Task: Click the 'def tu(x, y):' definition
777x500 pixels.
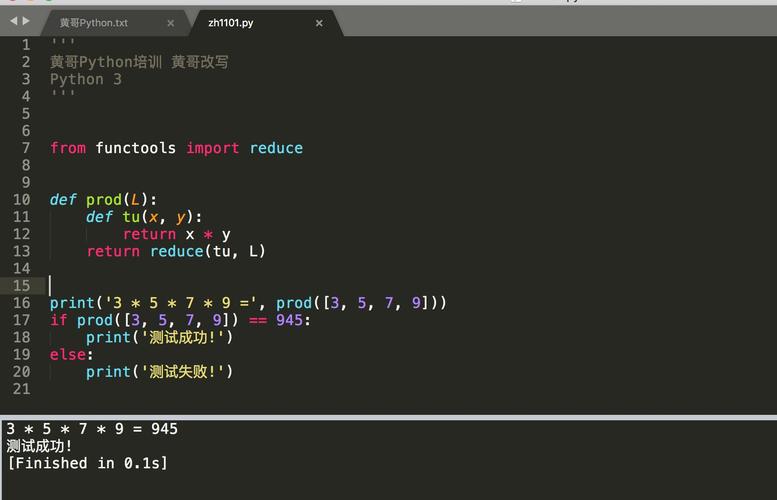Action: coord(144,217)
